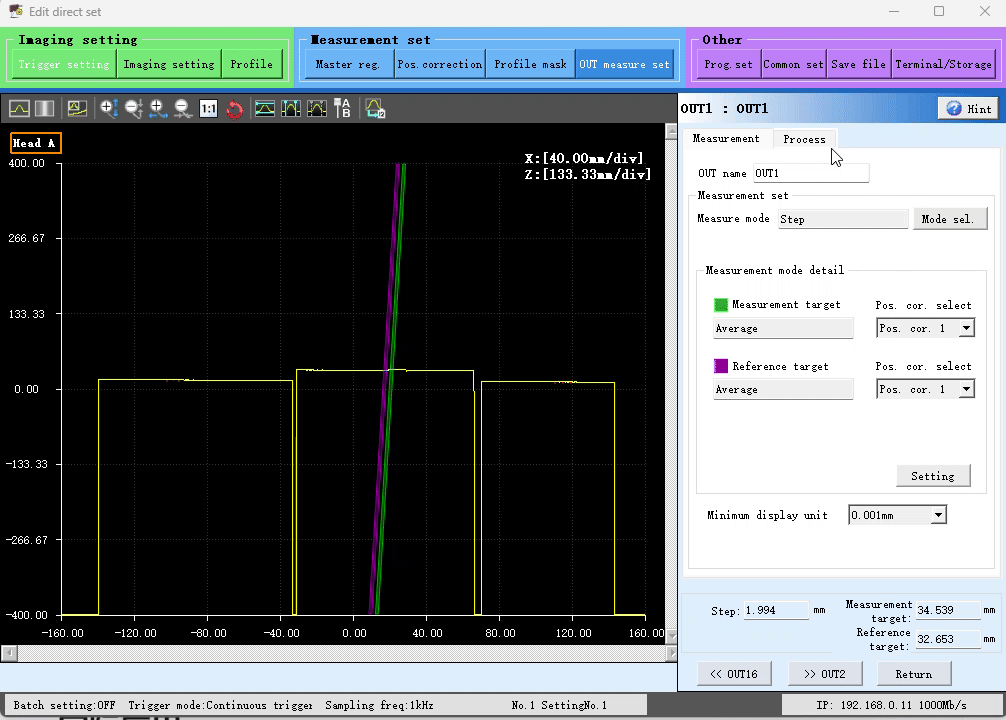Image resolution: width=1006 pixels, height=720 pixels.
Task: Open Common set
Action: (794, 64)
